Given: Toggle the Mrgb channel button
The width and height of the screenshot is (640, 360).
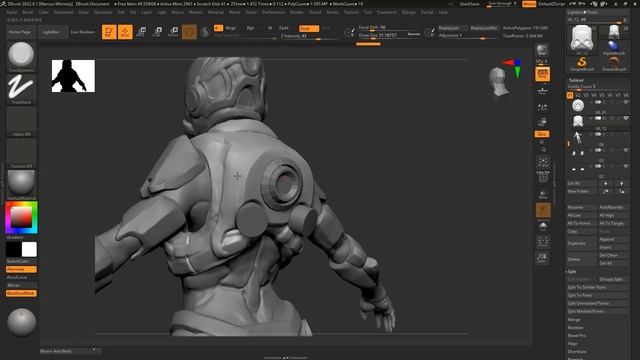Looking at the screenshot, I should click(230, 28).
